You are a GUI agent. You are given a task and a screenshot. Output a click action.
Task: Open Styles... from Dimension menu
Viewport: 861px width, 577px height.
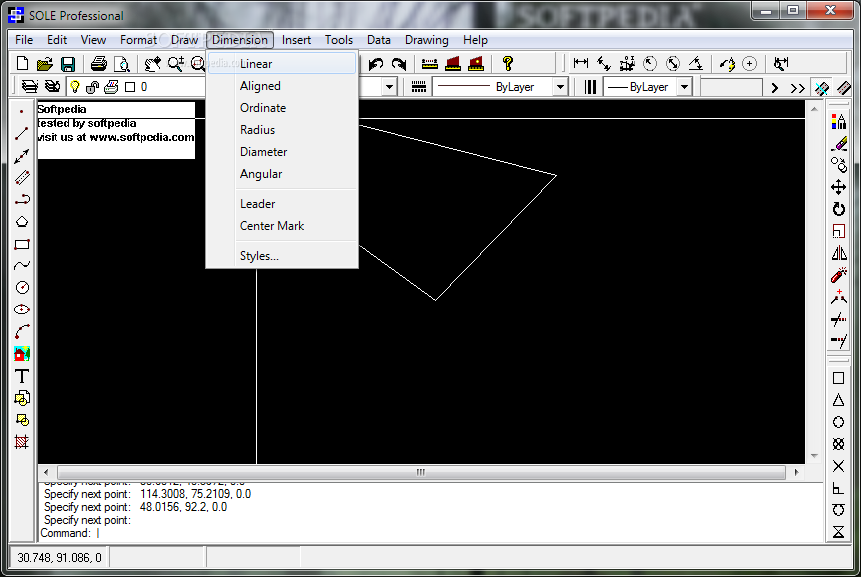tap(282, 256)
